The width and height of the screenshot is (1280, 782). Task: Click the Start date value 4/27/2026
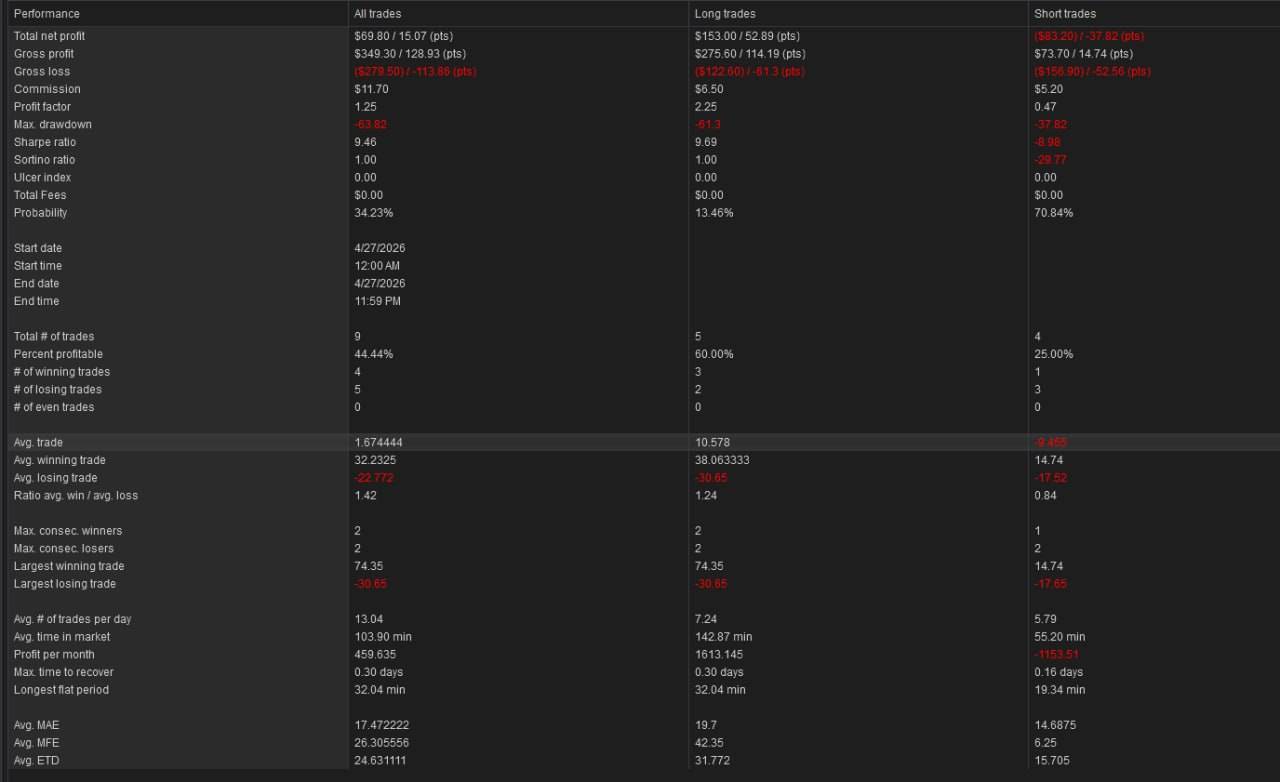tap(379, 248)
